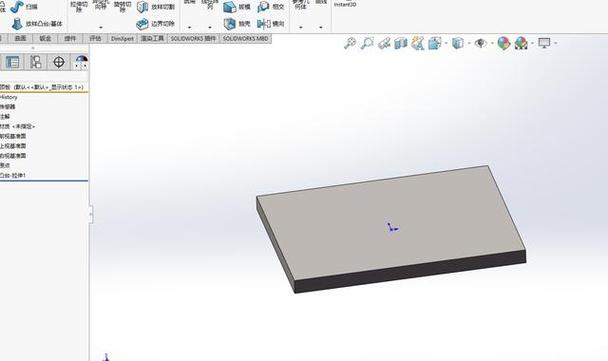Click the Instant3D button
The height and width of the screenshot is (361, 608).
point(345,4)
